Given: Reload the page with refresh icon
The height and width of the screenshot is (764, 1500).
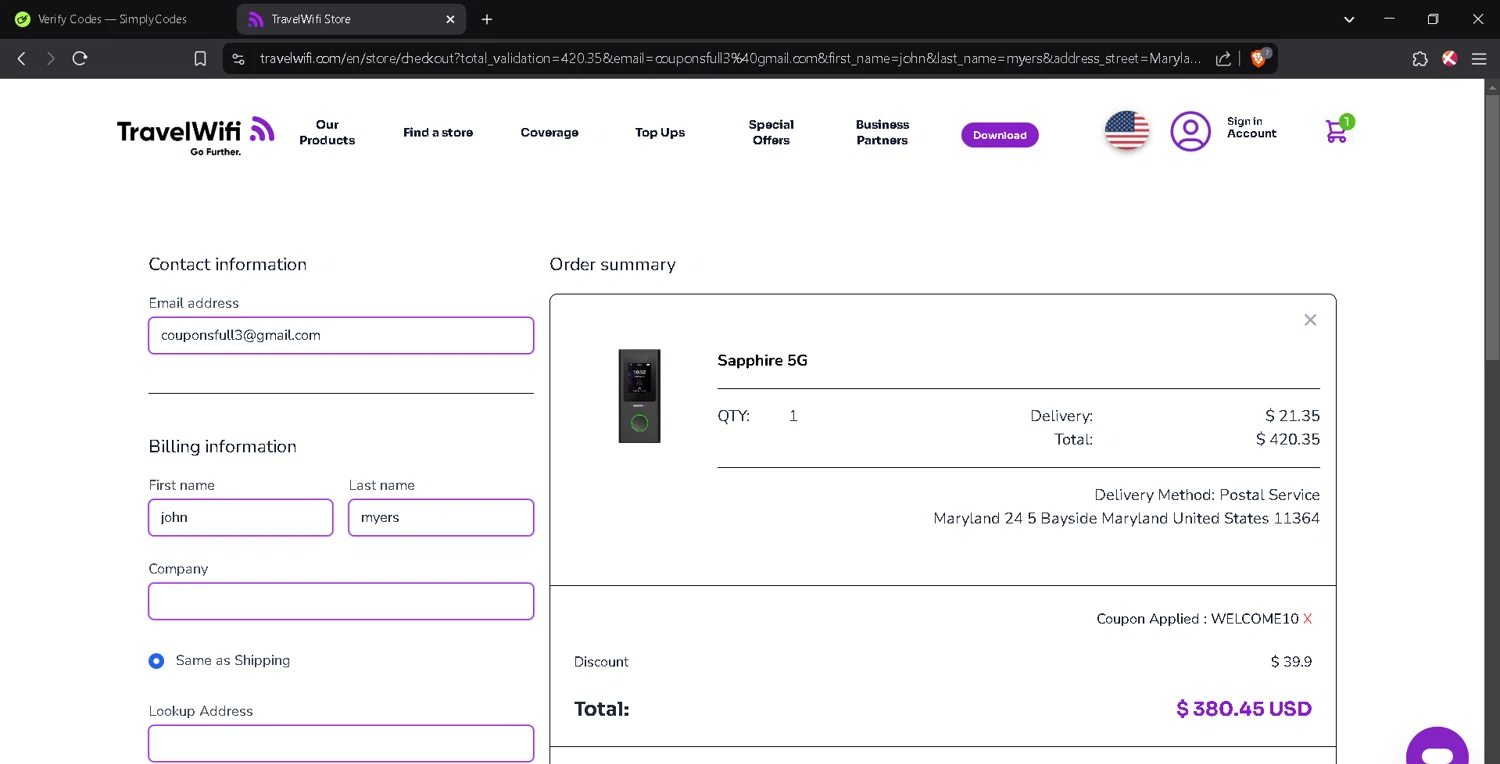Looking at the screenshot, I should click(x=80, y=59).
